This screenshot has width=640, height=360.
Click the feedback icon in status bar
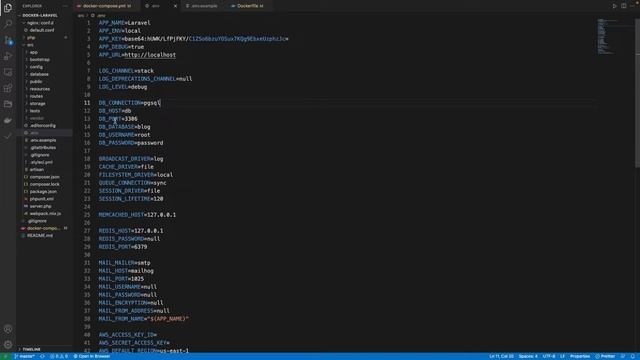pyautogui.click(x=623, y=356)
